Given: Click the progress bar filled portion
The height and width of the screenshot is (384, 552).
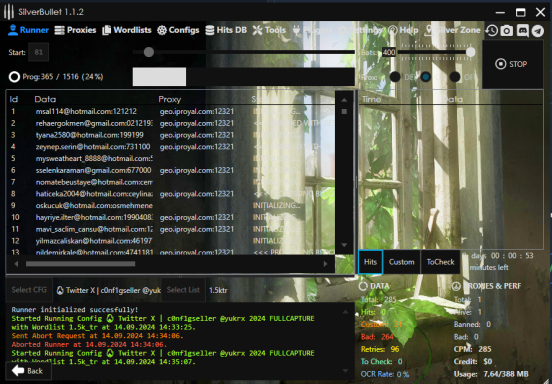Looking at the screenshot, I should 159,77.
